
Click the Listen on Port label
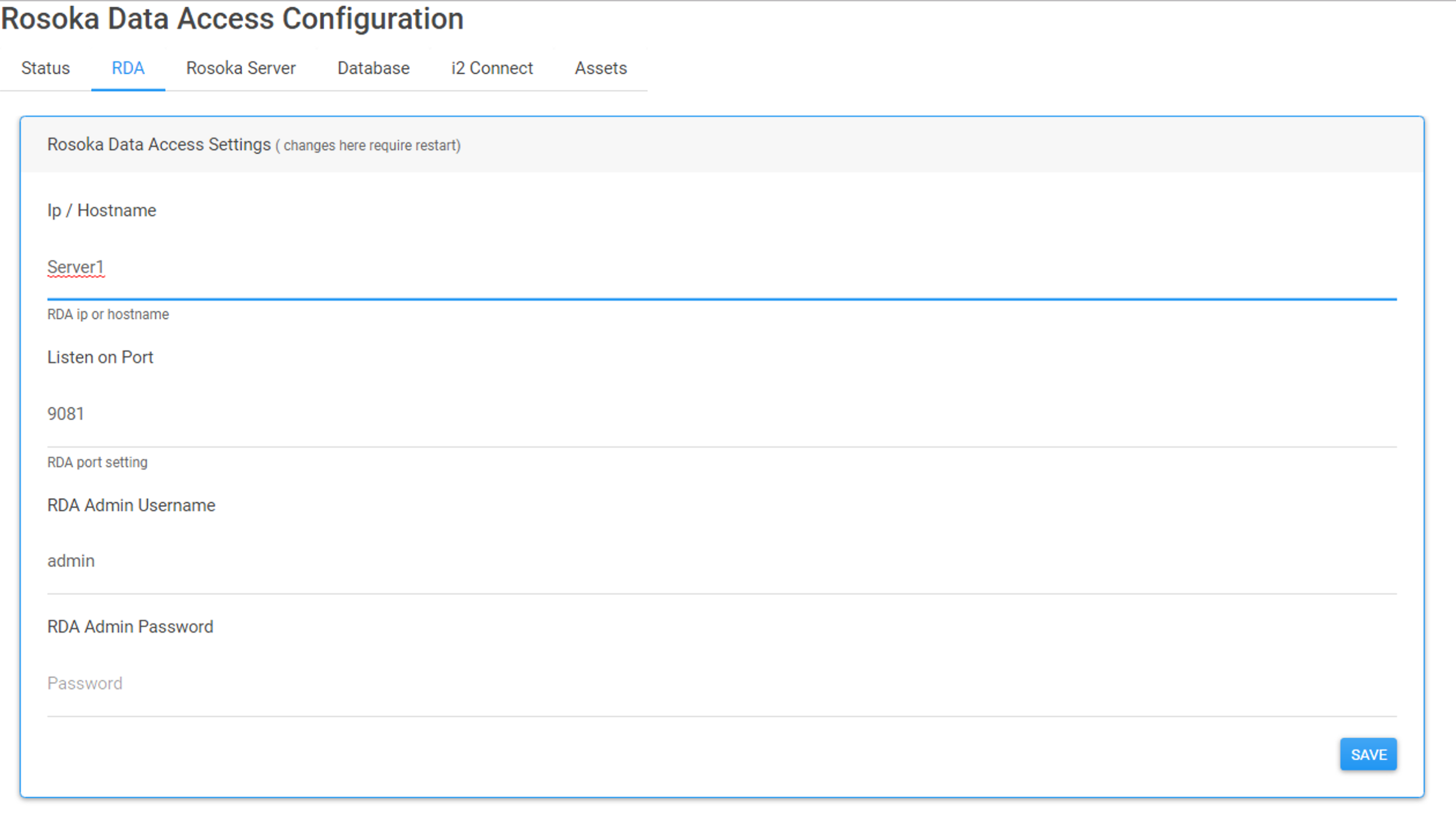(100, 358)
